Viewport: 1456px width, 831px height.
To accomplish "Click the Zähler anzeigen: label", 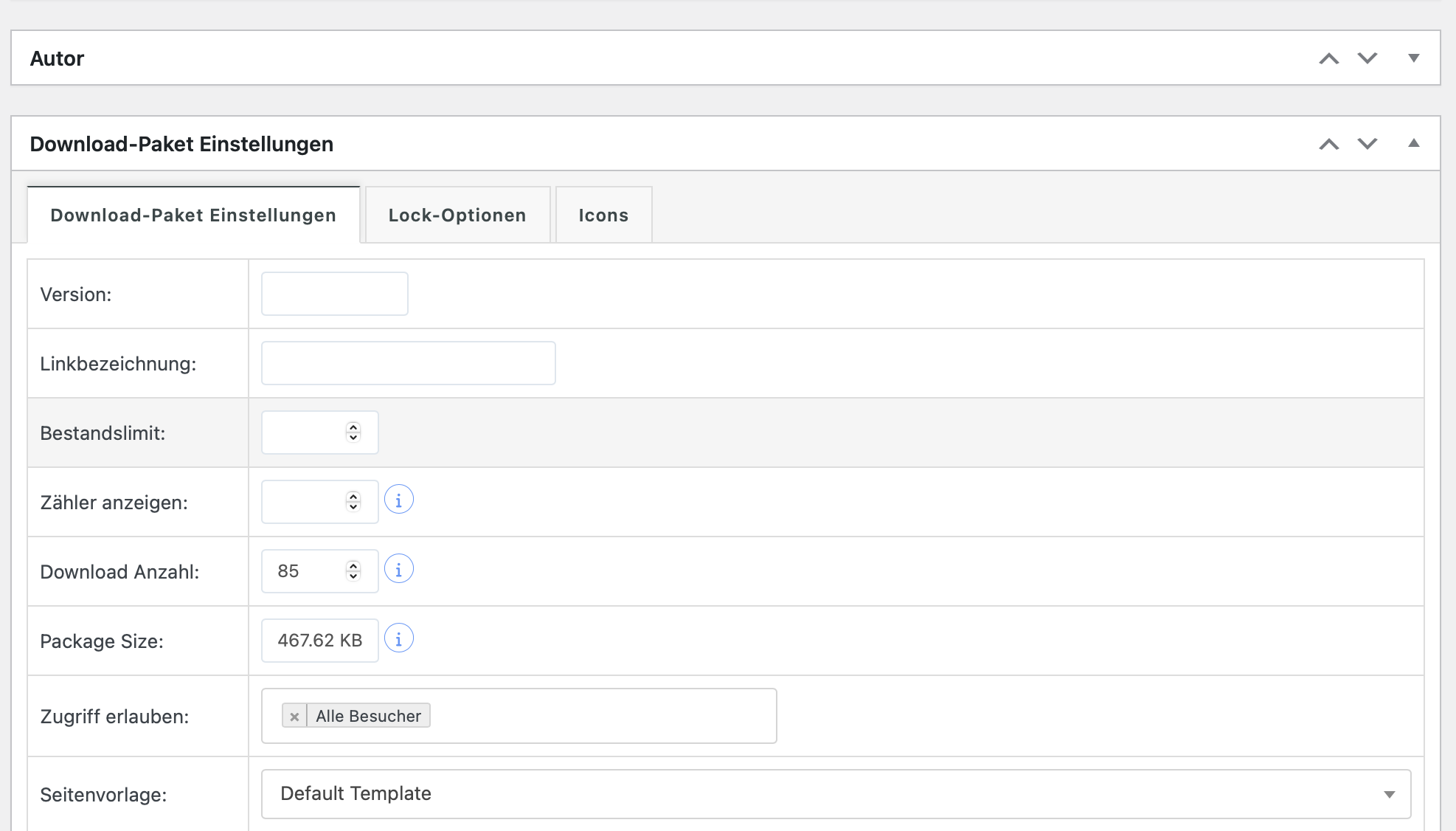I will 114,503.
